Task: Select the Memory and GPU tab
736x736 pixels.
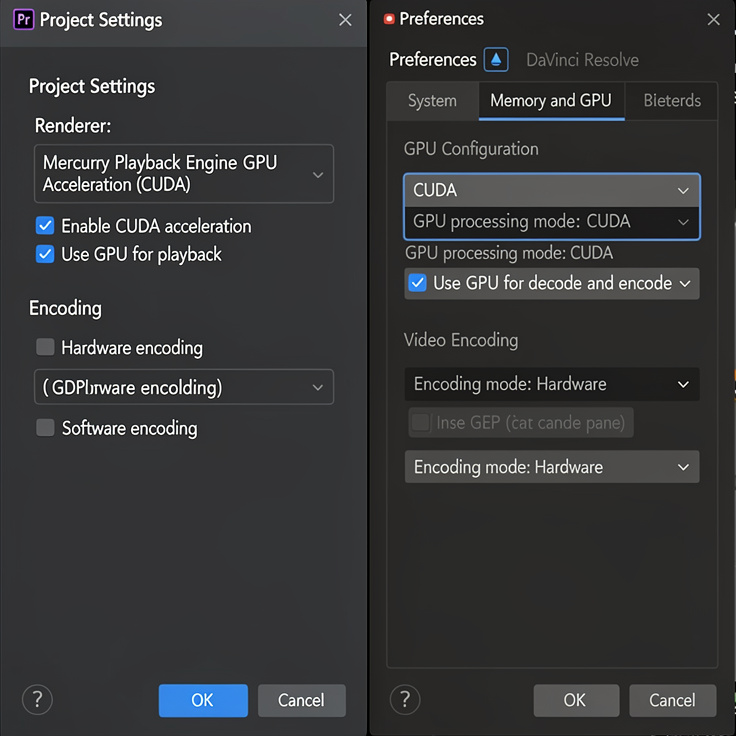Action: tap(551, 101)
